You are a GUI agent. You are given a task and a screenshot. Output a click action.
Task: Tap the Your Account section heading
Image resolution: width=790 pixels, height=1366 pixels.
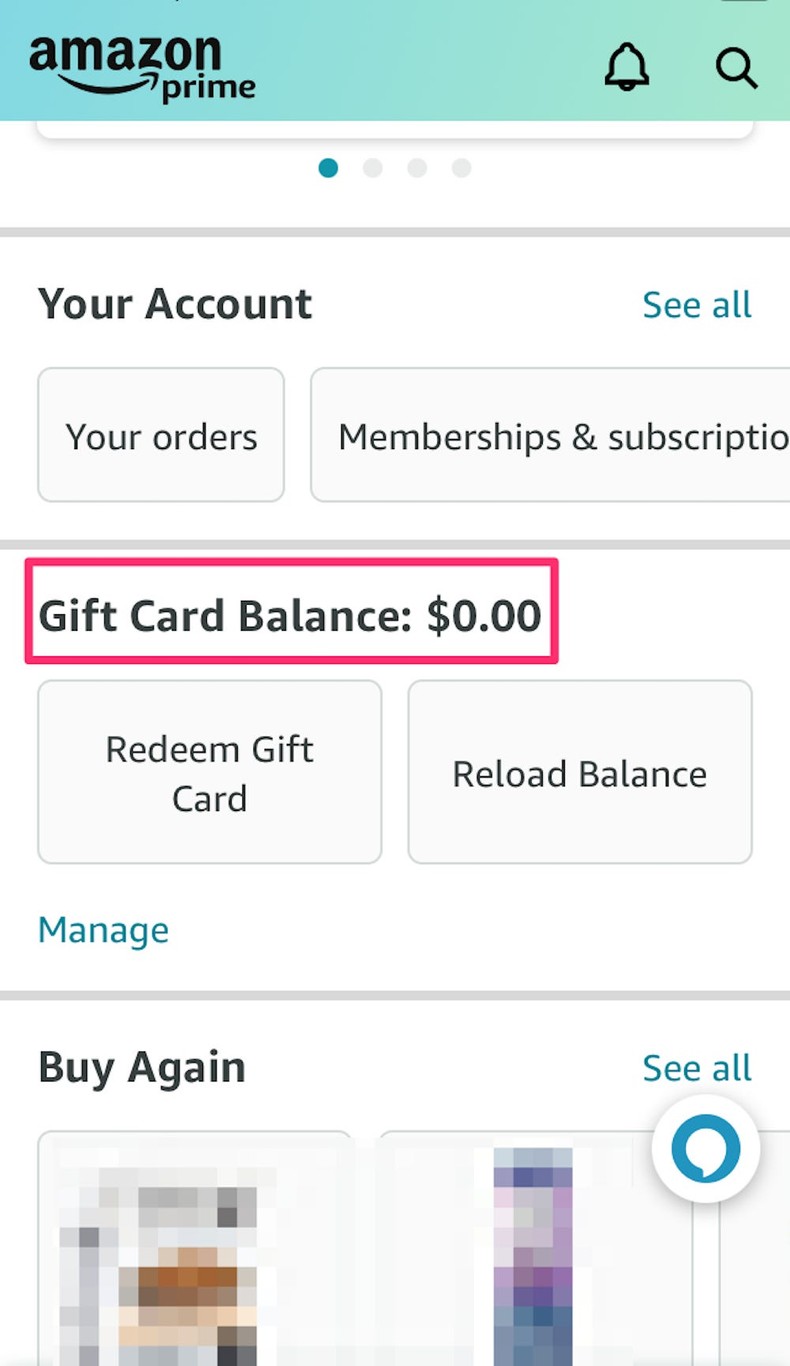tap(175, 304)
